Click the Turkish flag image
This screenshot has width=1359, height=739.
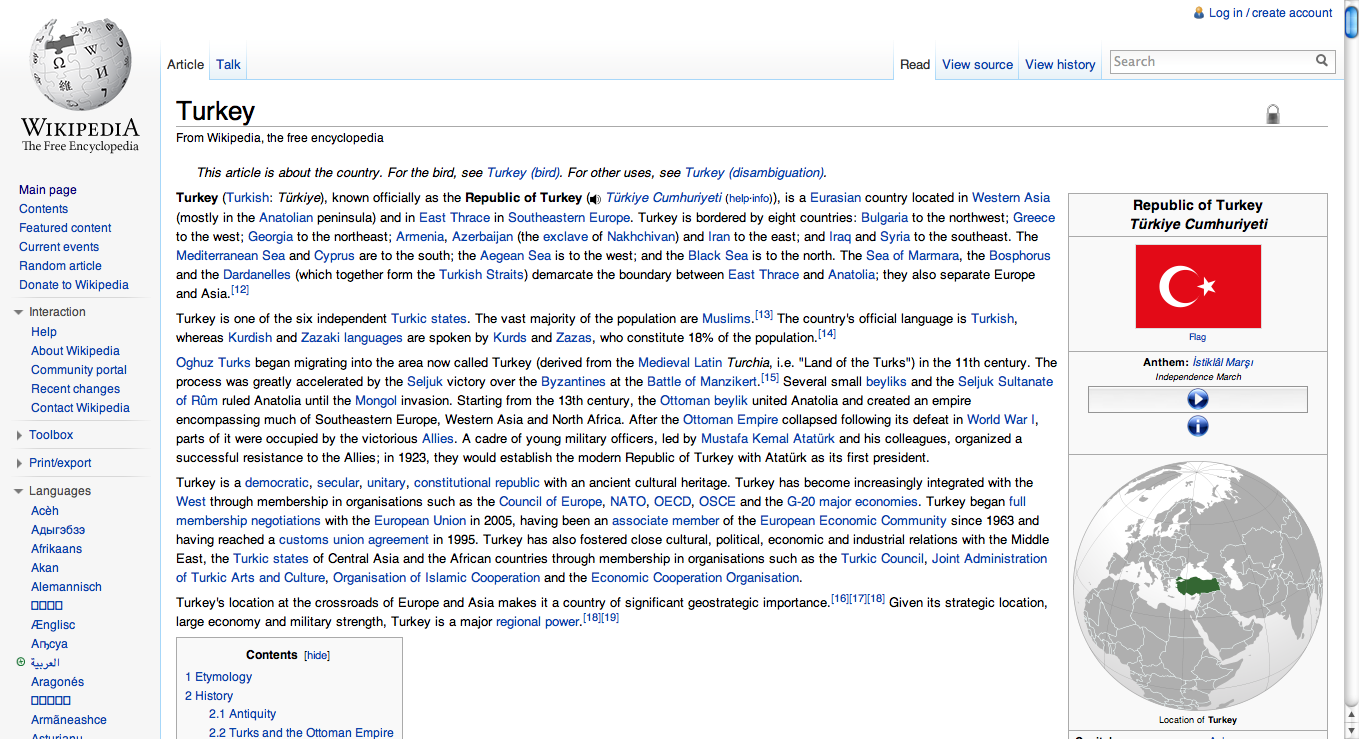1198,286
